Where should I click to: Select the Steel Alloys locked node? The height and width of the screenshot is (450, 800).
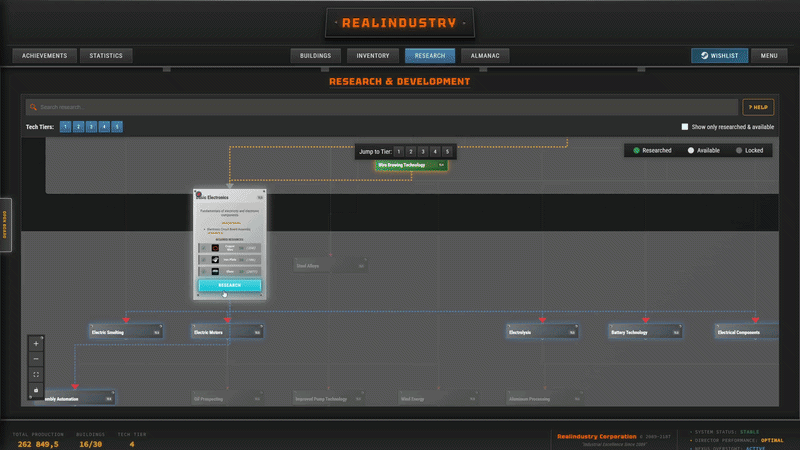click(330, 266)
